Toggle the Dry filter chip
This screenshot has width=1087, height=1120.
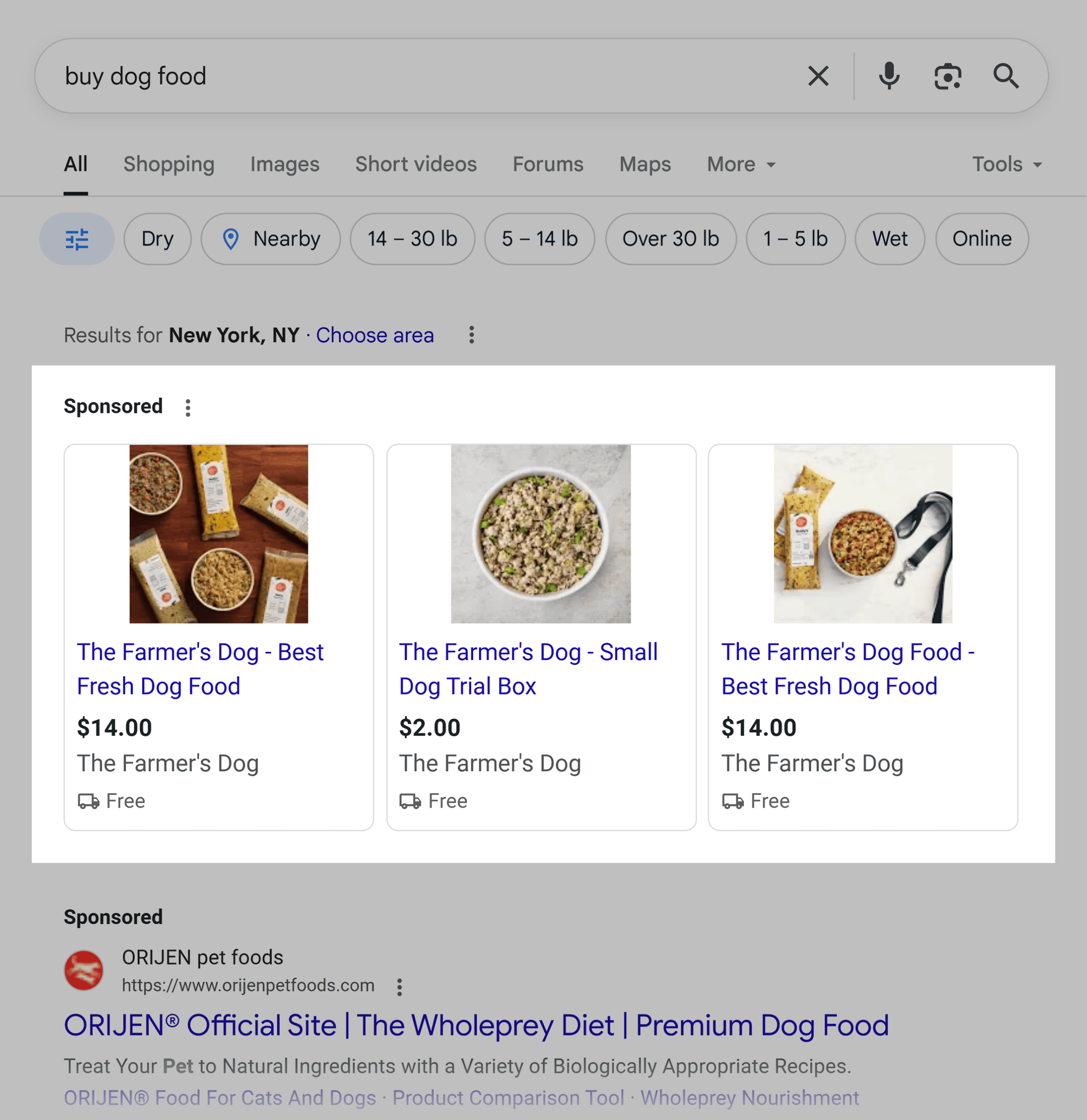point(157,239)
